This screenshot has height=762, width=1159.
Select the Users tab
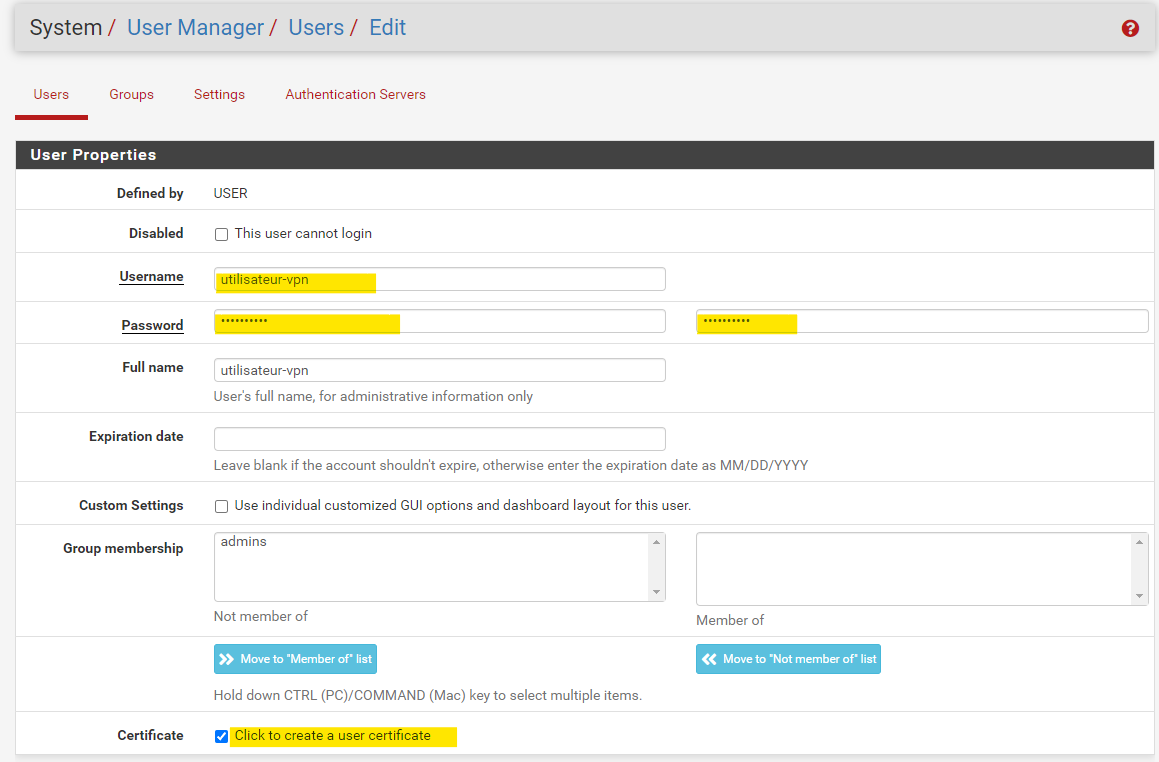coord(51,94)
